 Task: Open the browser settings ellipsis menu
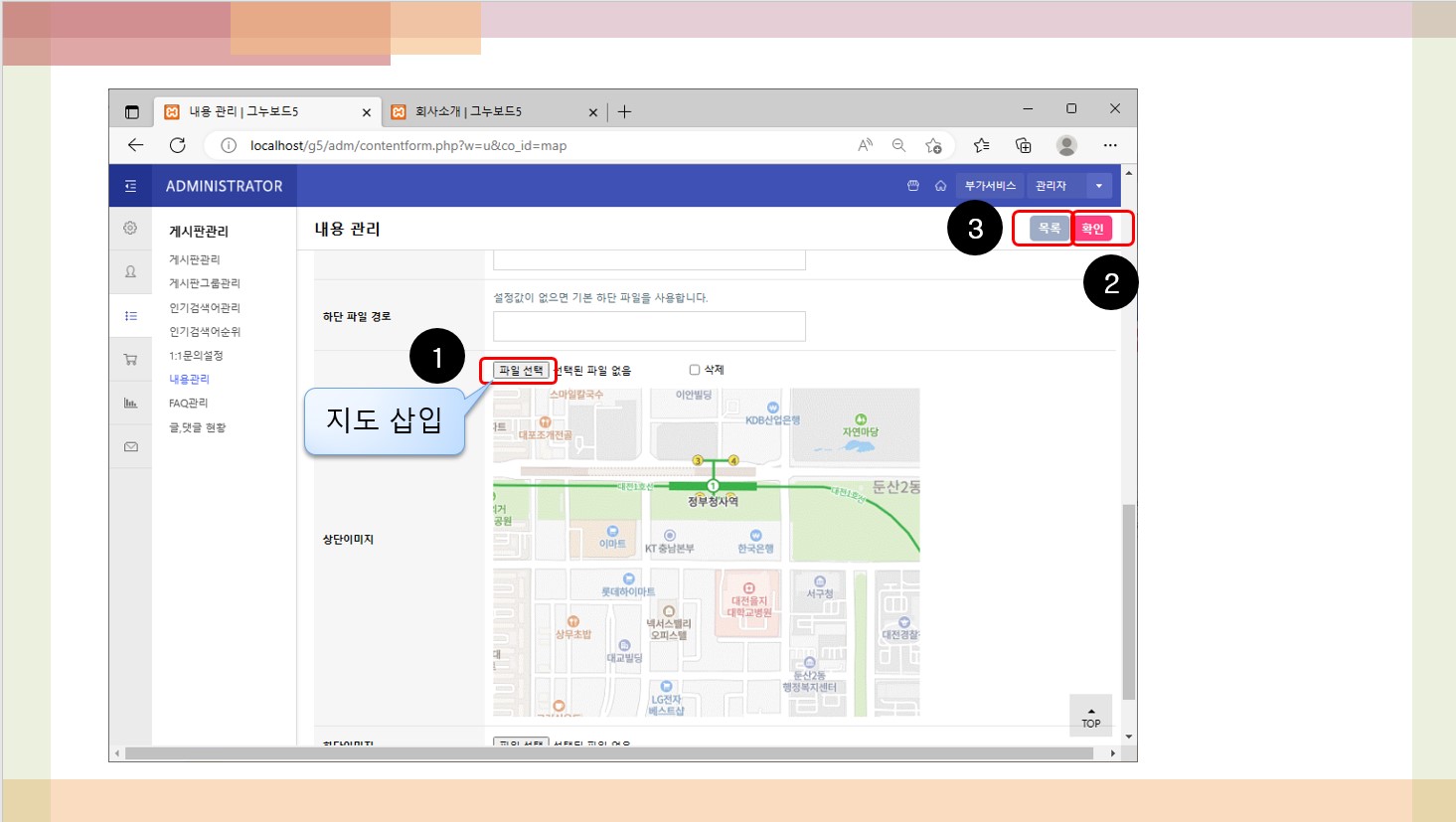(1110, 145)
